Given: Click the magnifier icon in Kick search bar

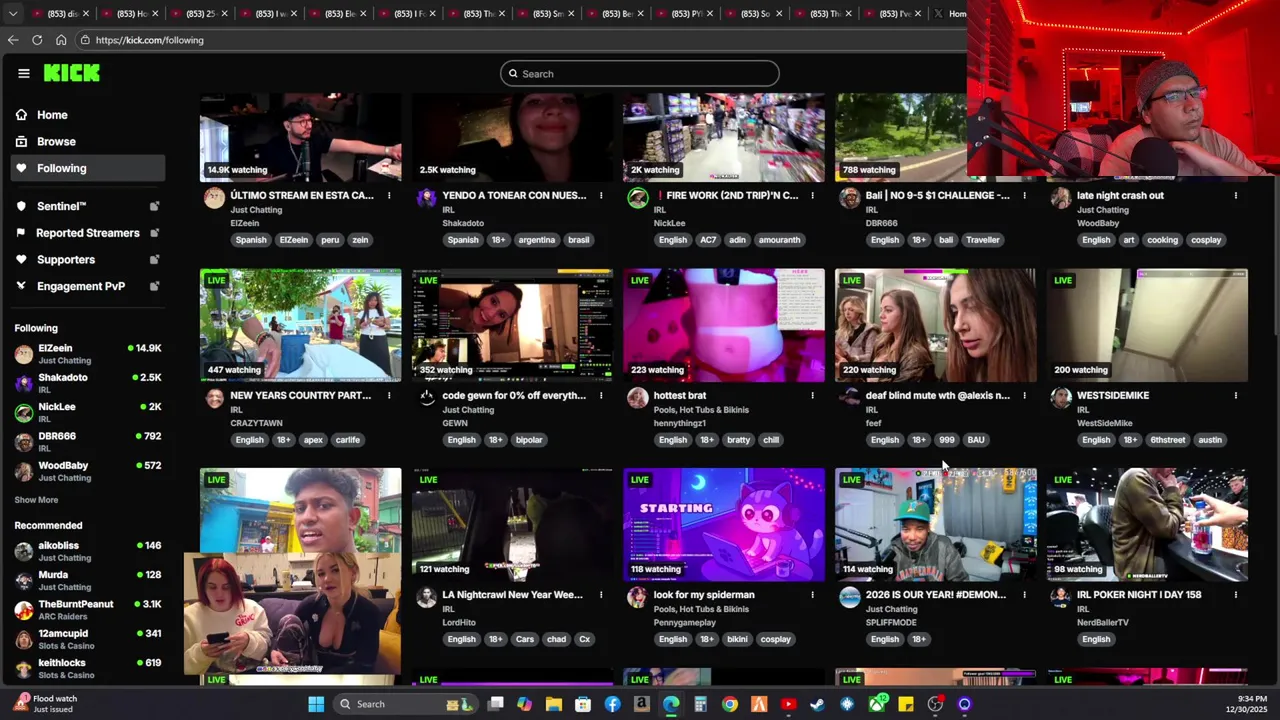Looking at the screenshot, I should (513, 74).
